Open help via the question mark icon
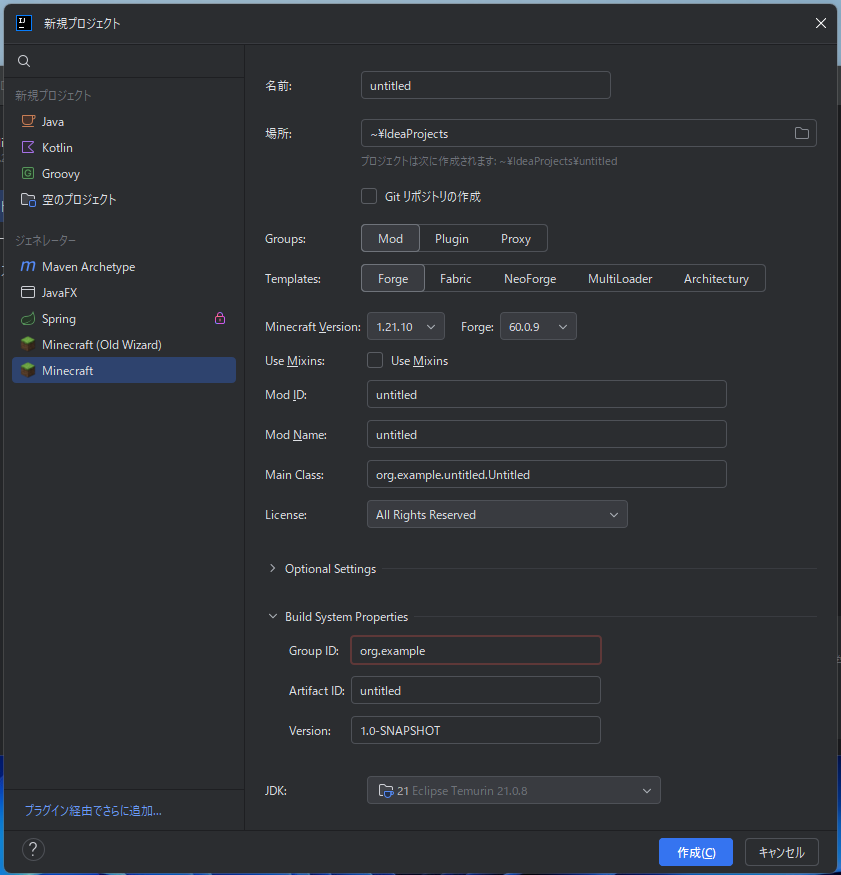This screenshot has width=841, height=875. point(33,850)
